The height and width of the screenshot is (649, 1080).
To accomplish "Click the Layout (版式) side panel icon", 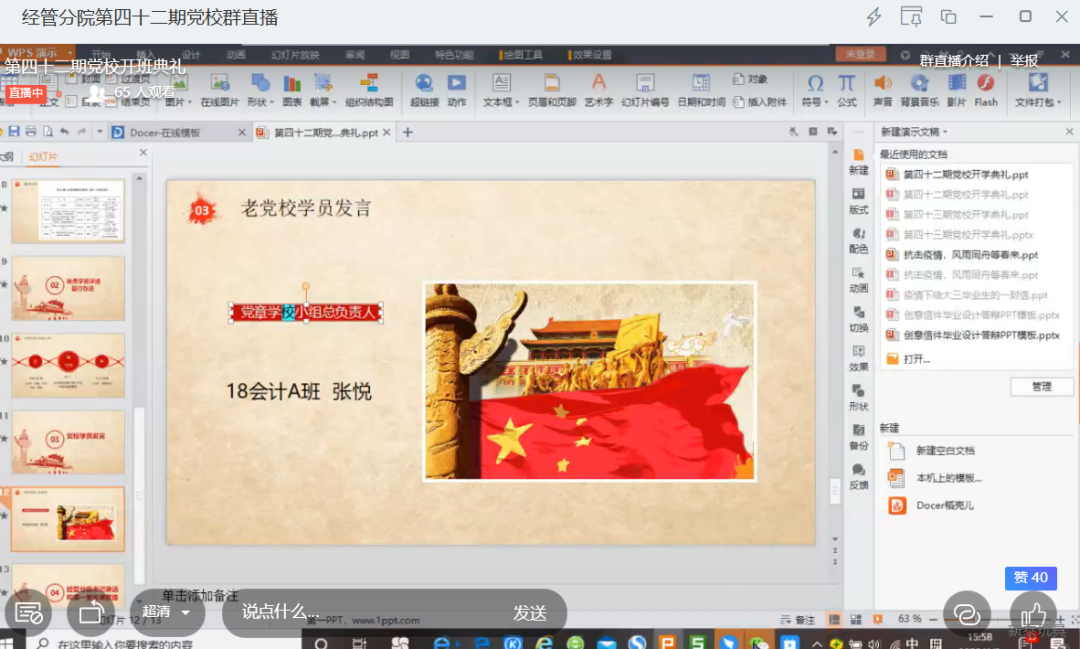I will [858, 200].
